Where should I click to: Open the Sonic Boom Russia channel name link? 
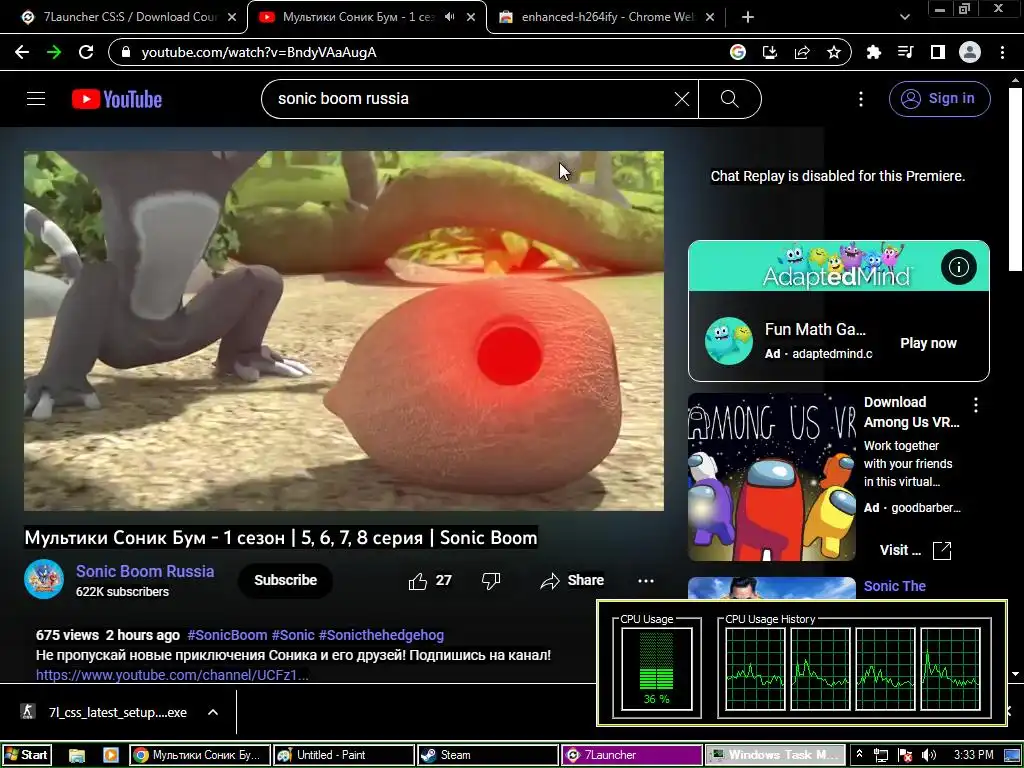145,571
